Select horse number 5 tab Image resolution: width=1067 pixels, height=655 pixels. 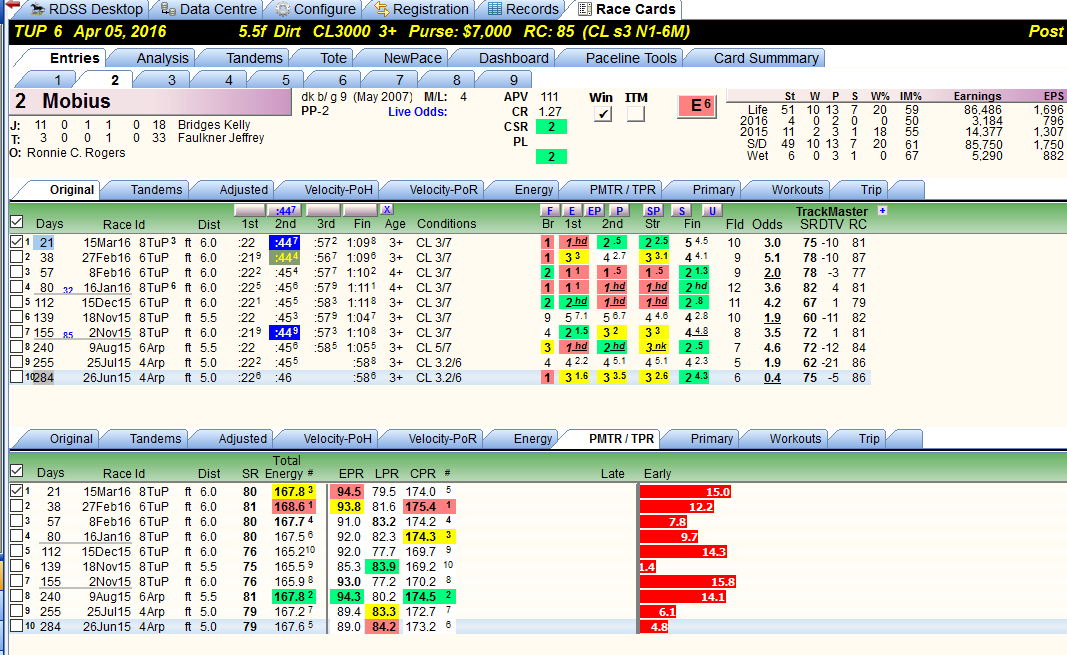[x=286, y=80]
